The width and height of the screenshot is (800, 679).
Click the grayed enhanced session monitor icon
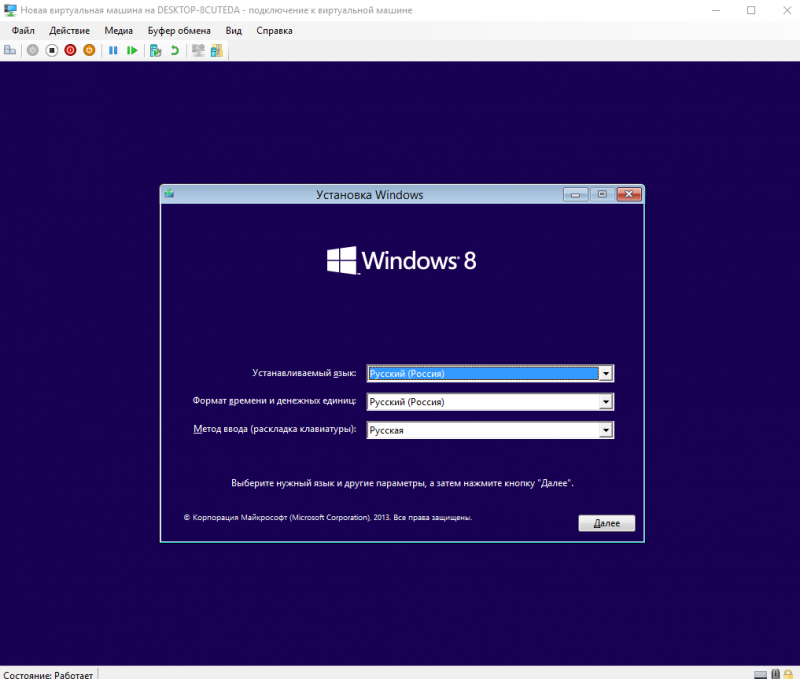(x=198, y=50)
